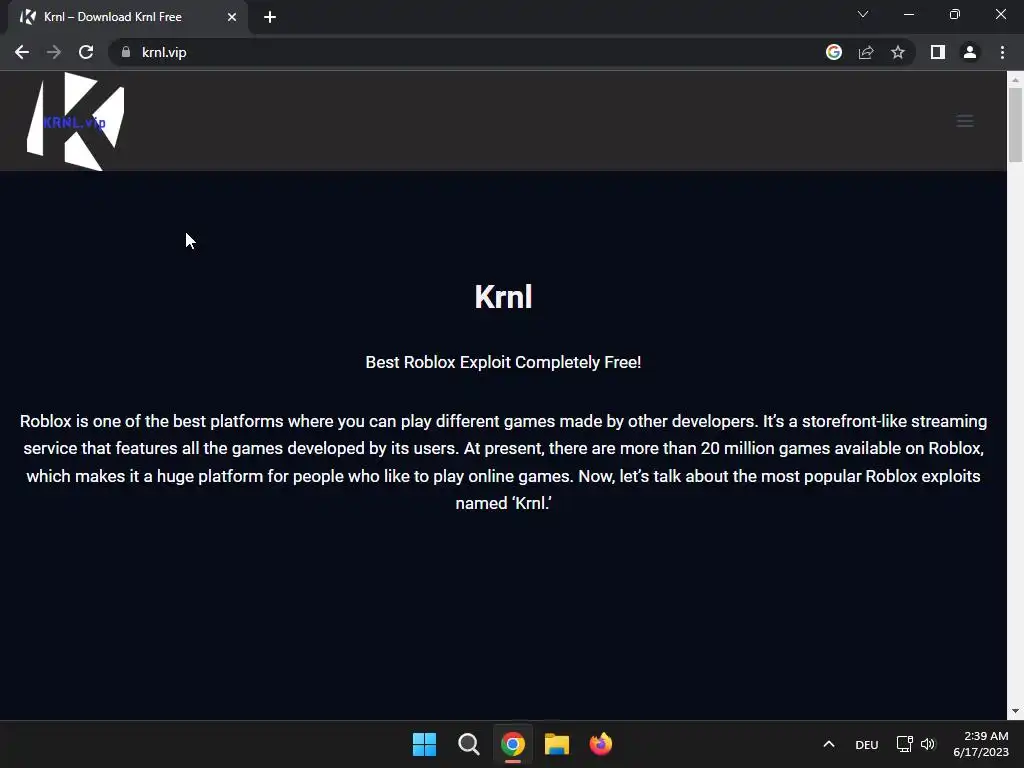Open the taskbar clock and date
The width and height of the screenshot is (1024, 768).
[981, 744]
